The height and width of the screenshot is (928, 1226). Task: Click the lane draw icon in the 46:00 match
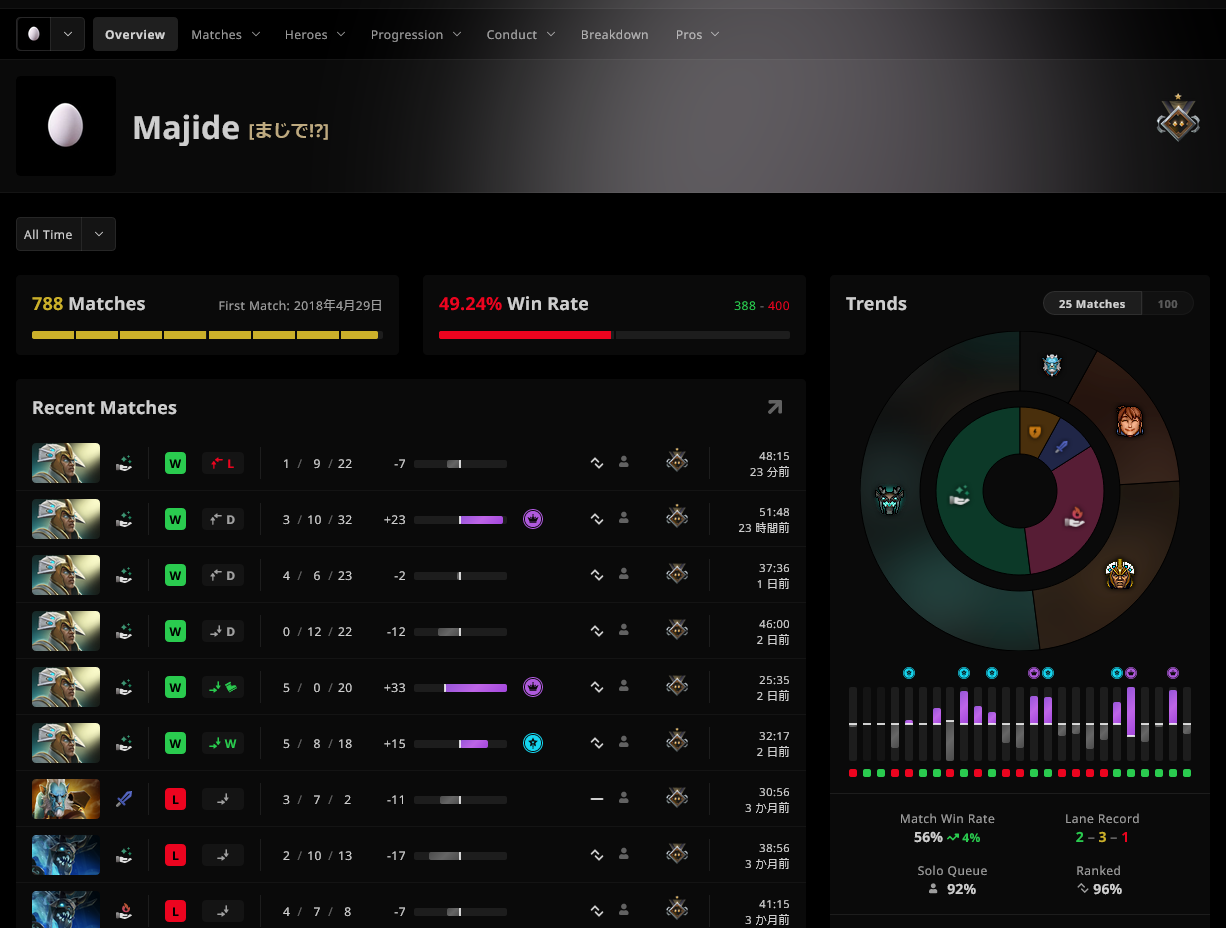tap(223, 631)
